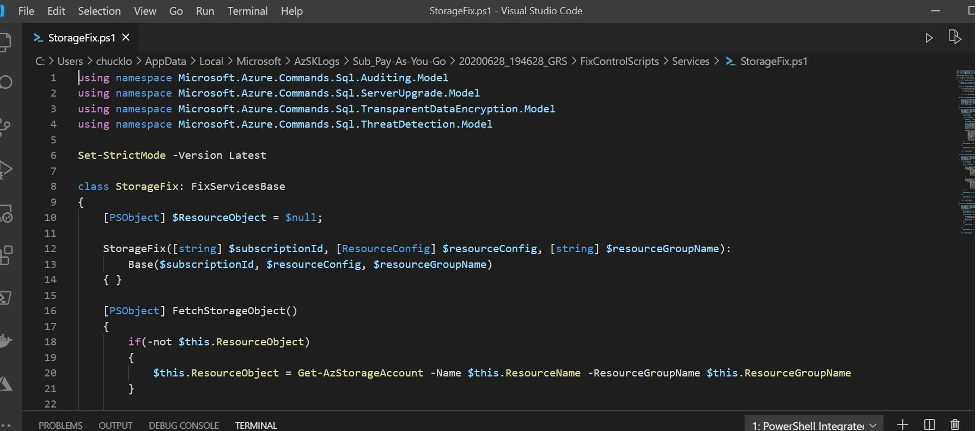Expand the 'AzSKLogs' breadcrumb segment

tap(317, 61)
